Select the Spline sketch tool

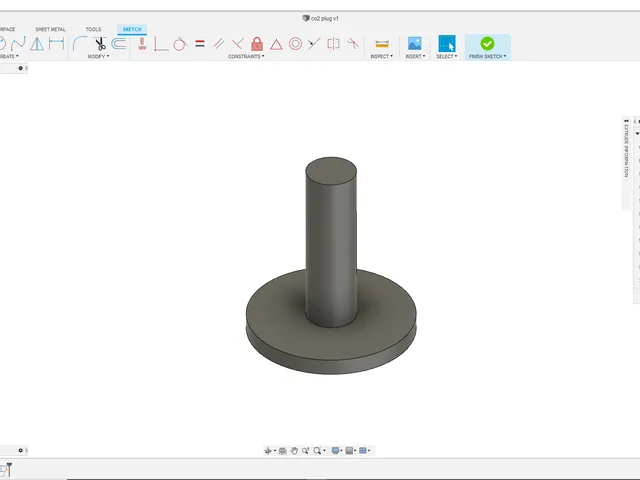[18, 44]
